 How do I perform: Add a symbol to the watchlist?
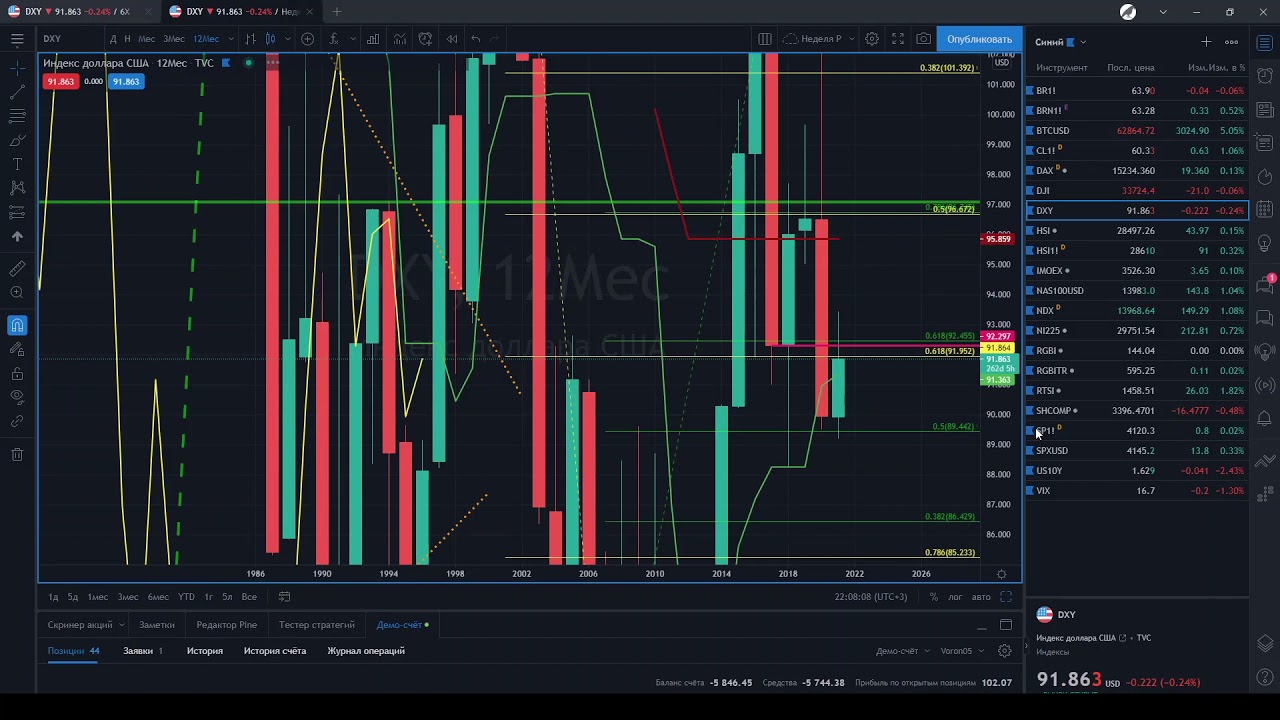(x=1206, y=42)
